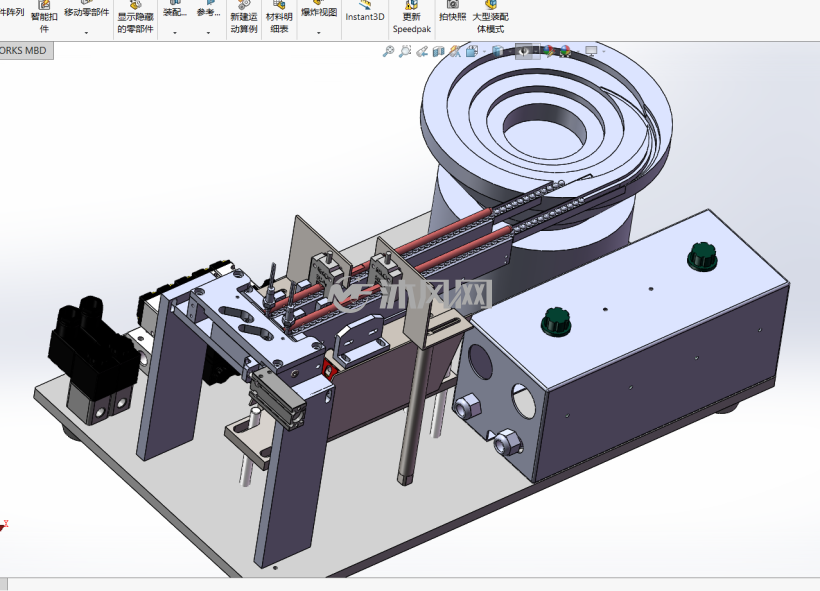Toggle 大型装配体模式 (Large Assembly Mode)
Screen dimensions: 820x591
point(490,18)
